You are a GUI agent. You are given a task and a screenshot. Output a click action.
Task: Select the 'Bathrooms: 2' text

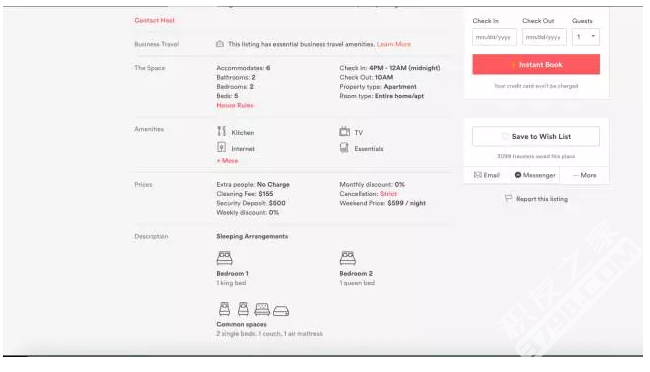[236, 78]
